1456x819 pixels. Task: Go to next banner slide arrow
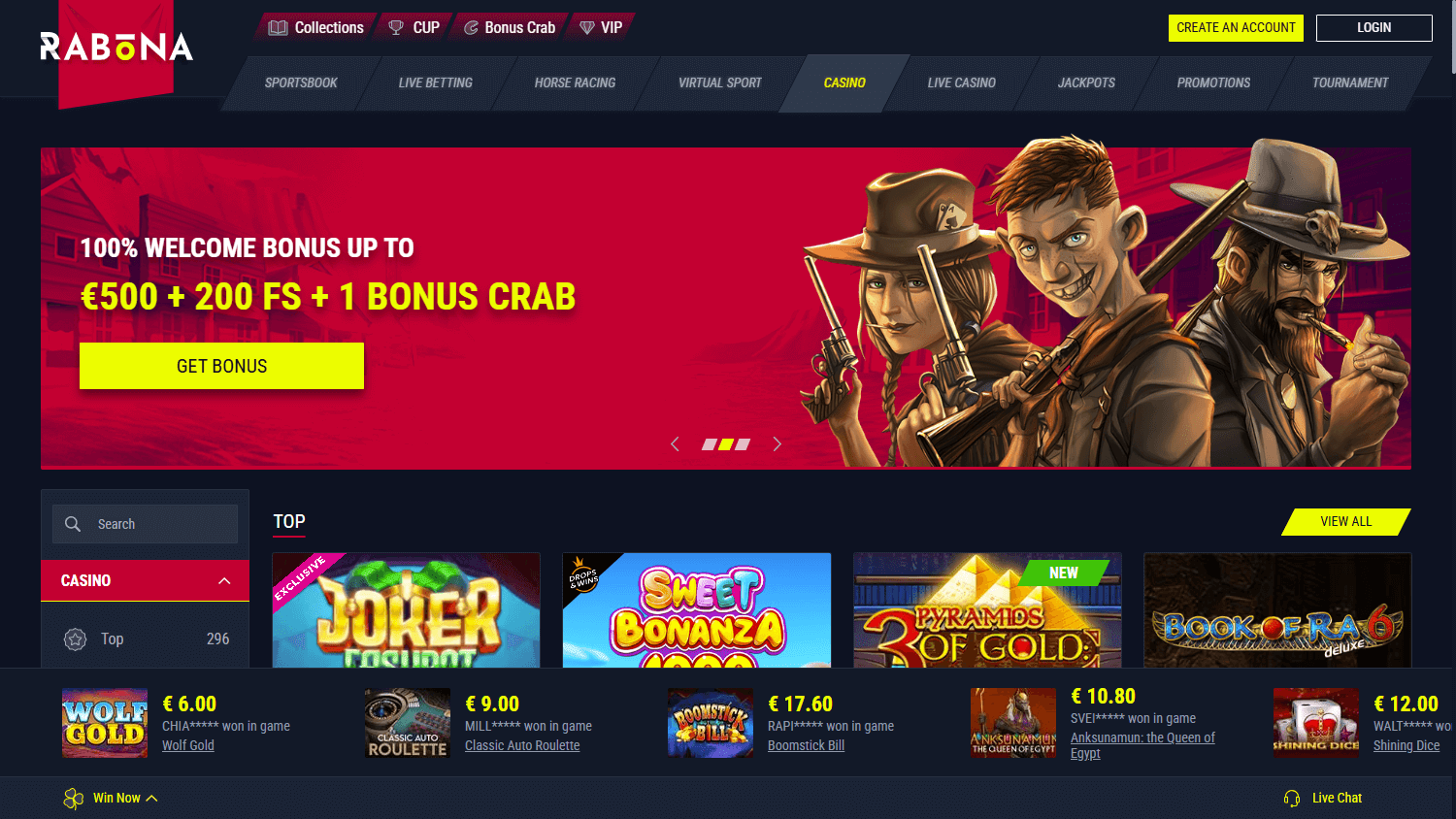[777, 443]
